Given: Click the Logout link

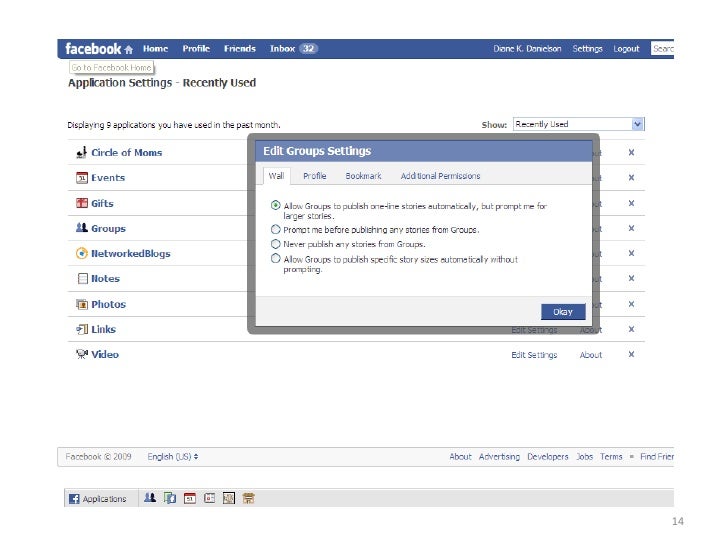Looking at the screenshot, I should point(626,49).
